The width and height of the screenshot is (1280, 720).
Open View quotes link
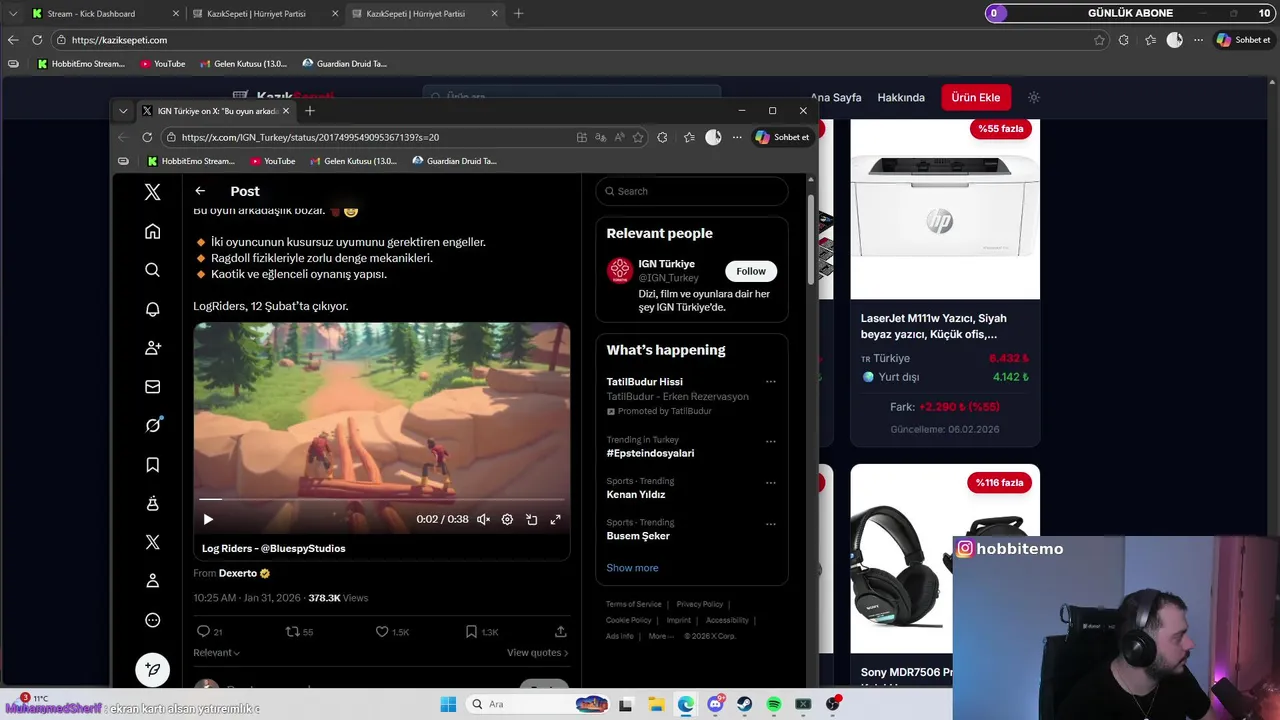(x=537, y=653)
